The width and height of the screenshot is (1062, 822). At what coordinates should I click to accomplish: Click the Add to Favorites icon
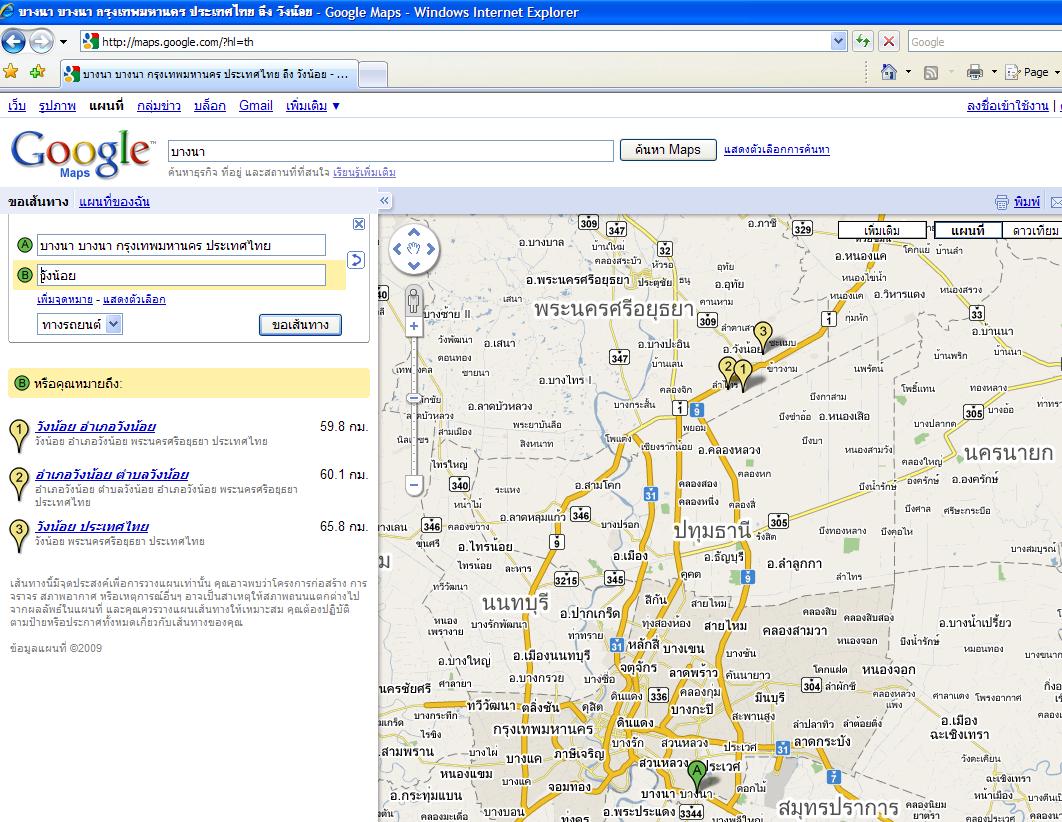[37, 72]
